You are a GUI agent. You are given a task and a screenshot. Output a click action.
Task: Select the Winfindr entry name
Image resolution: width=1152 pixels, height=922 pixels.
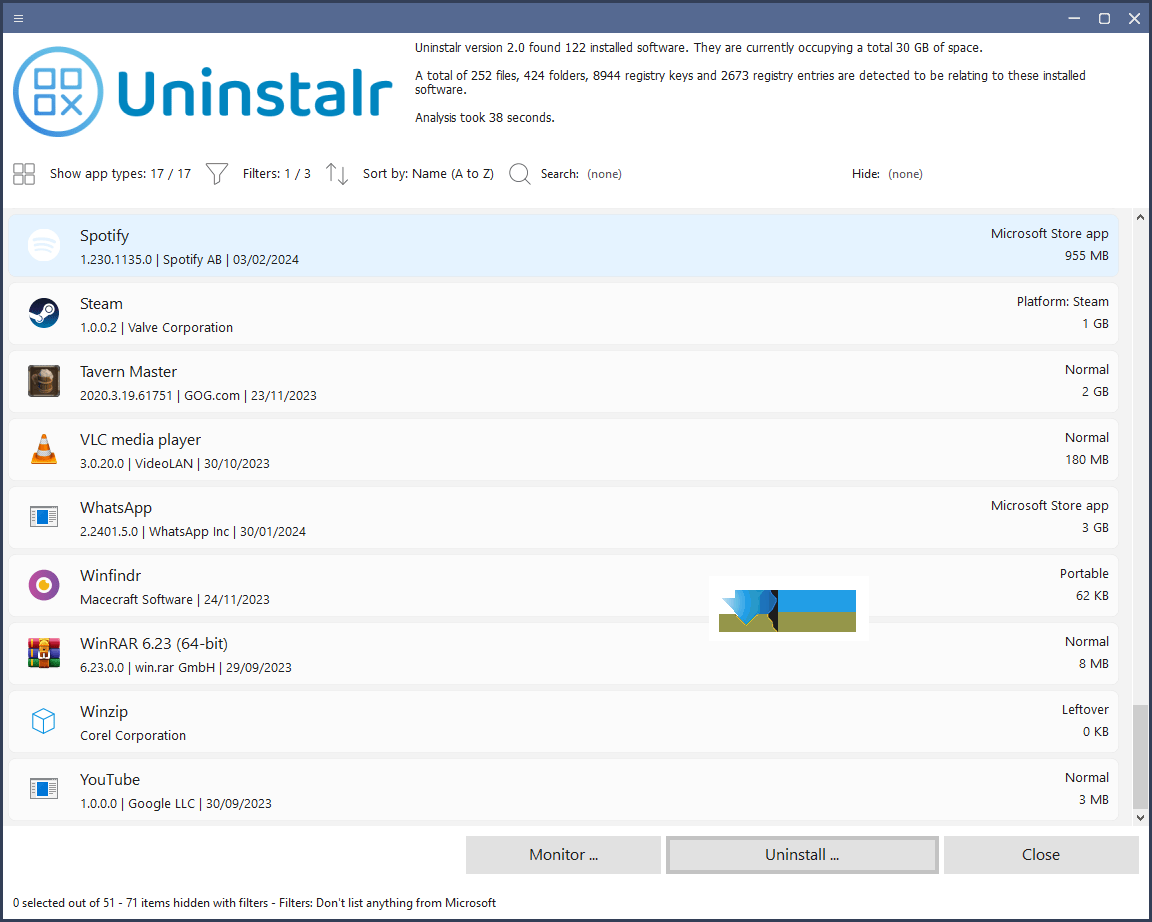pos(110,575)
